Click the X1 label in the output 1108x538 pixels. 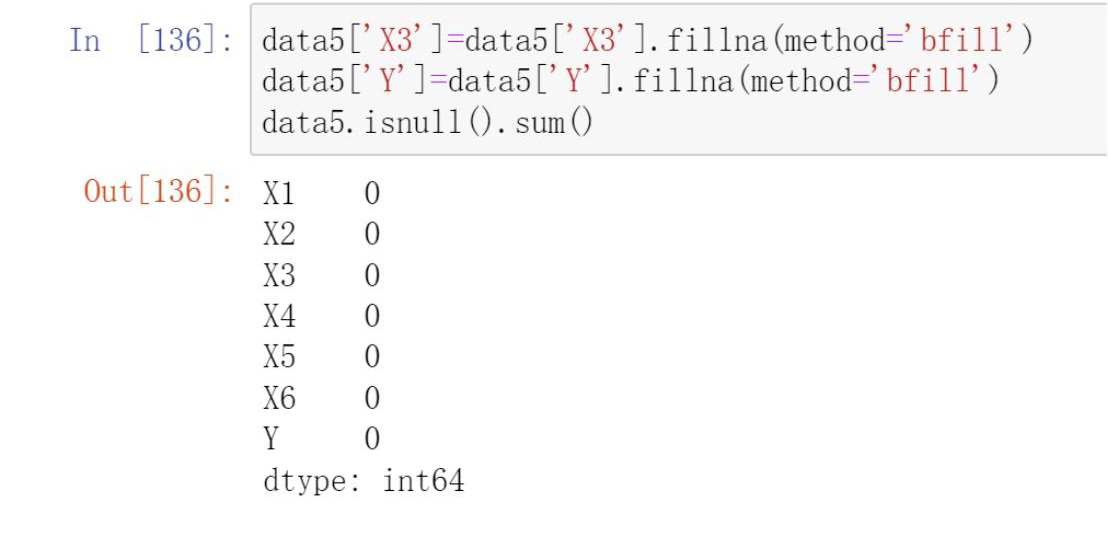click(279, 193)
